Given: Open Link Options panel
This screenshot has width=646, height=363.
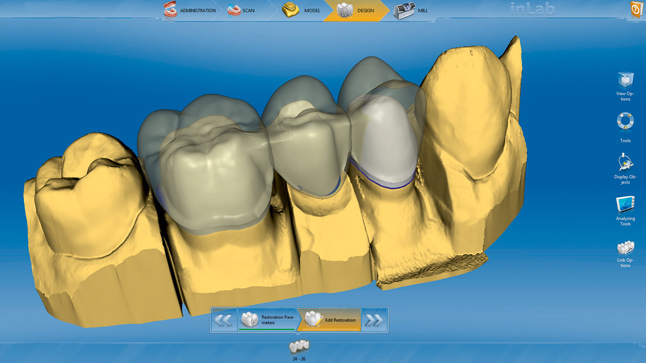Looking at the screenshot, I should pos(625,254).
